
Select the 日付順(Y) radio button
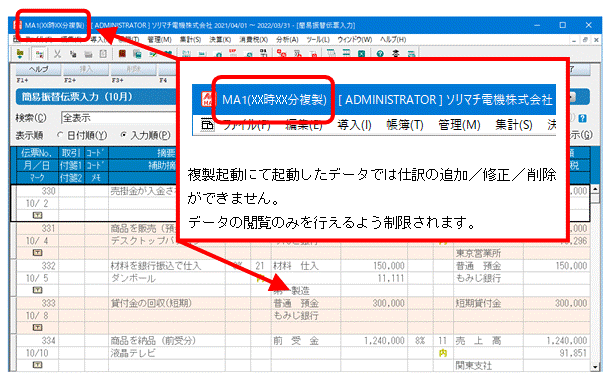(82, 135)
